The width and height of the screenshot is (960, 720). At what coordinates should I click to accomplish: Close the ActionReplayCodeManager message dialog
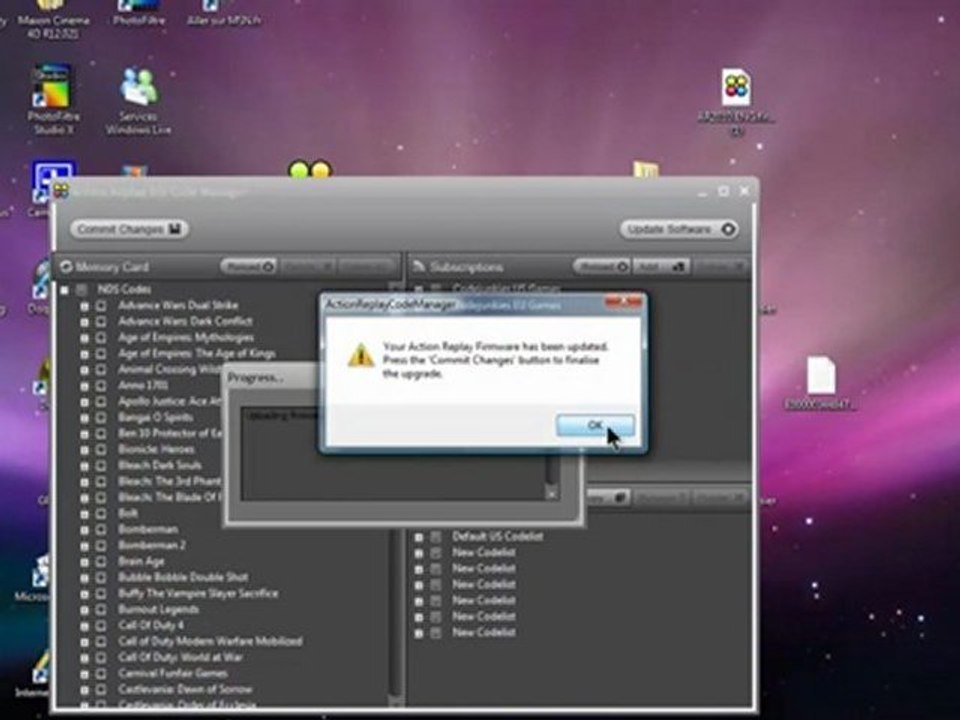pyautogui.click(x=623, y=302)
